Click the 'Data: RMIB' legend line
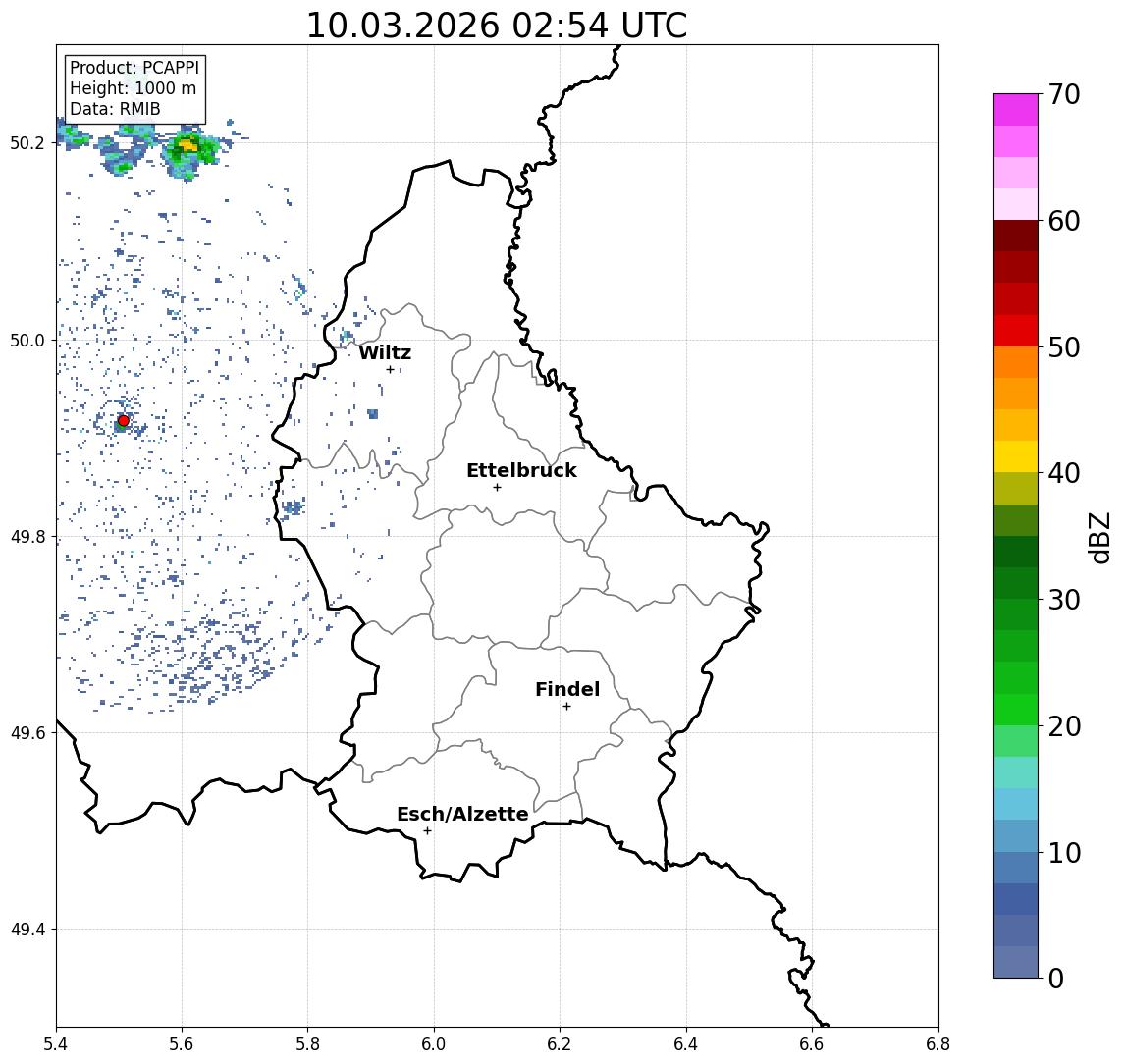Screen dimensions: 1124x1064 pyautogui.click(x=115, y=109)
